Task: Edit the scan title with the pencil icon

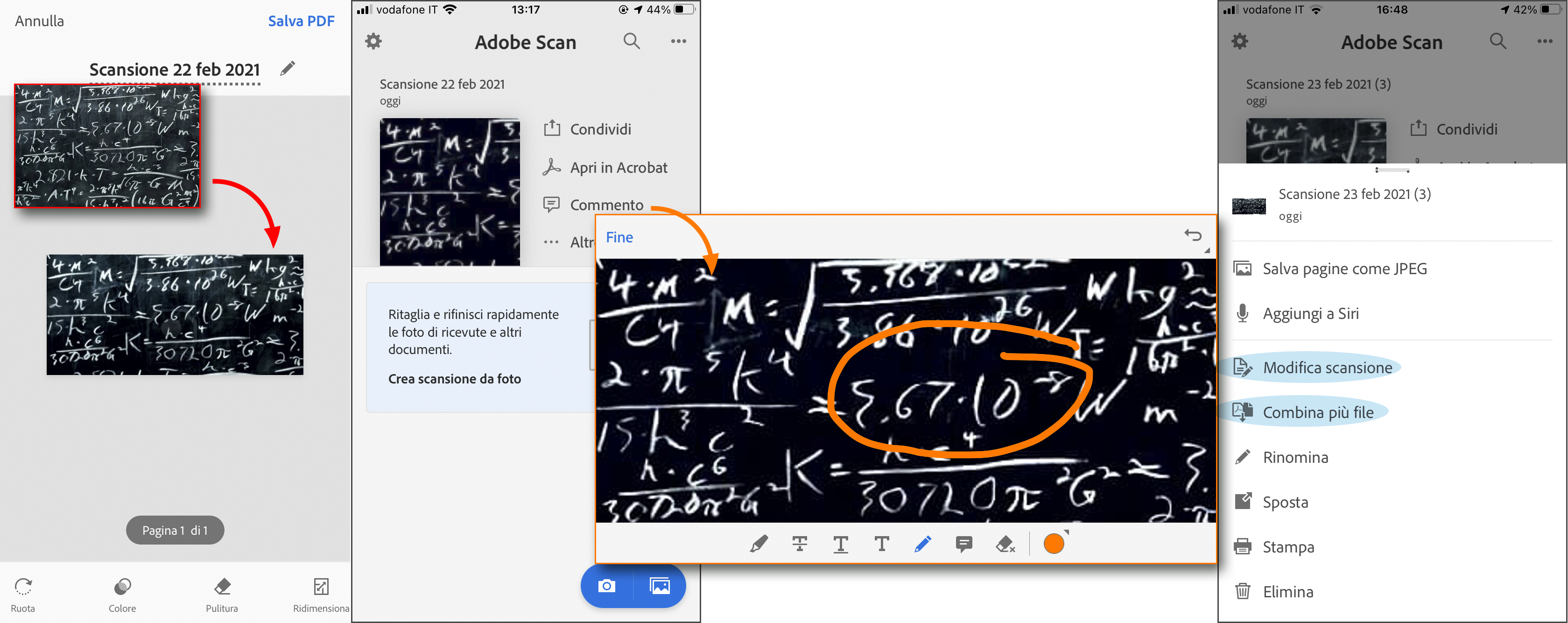Action: [x=287, y=68]
